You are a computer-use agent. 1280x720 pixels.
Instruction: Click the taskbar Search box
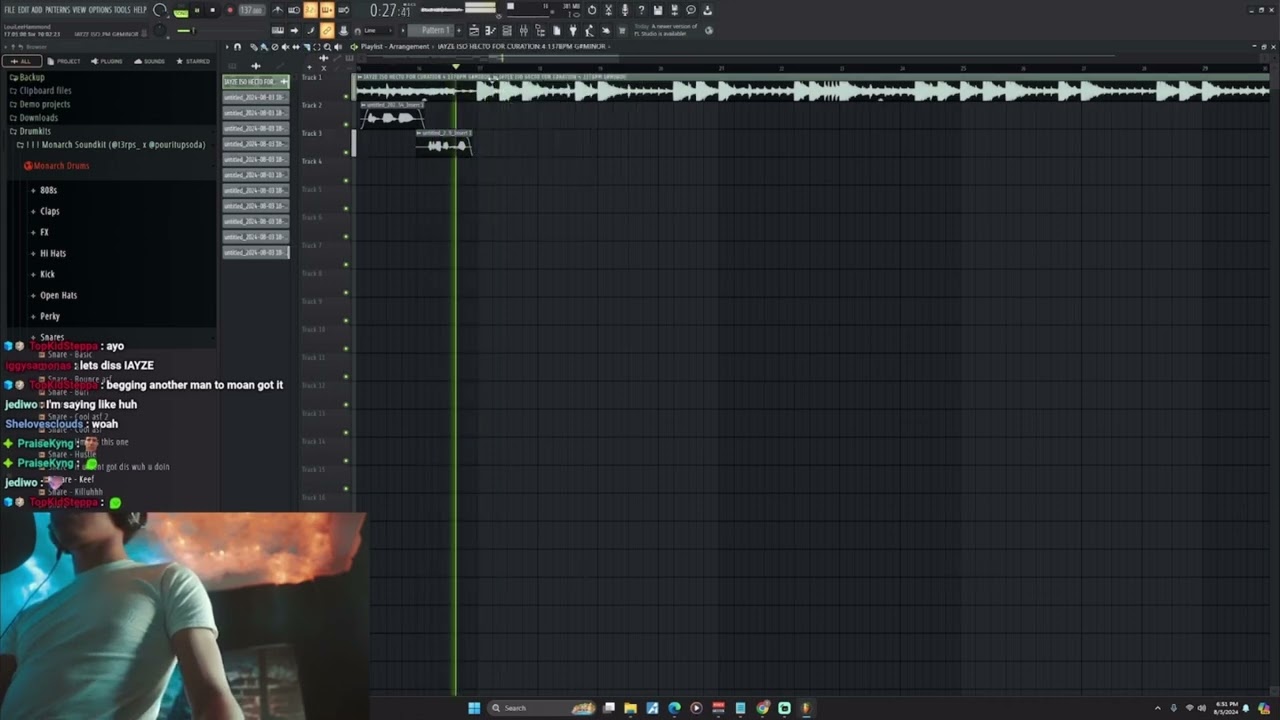(x=542, y=708)
